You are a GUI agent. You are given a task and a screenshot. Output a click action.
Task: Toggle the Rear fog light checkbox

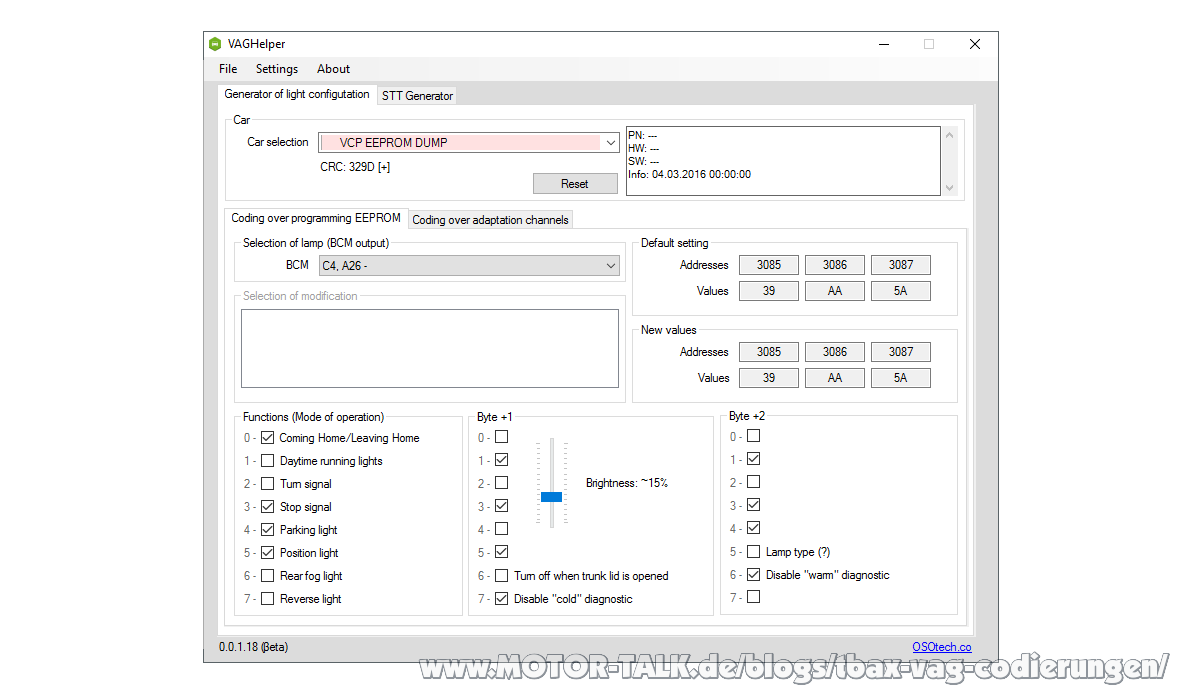[x=267, y=576]
